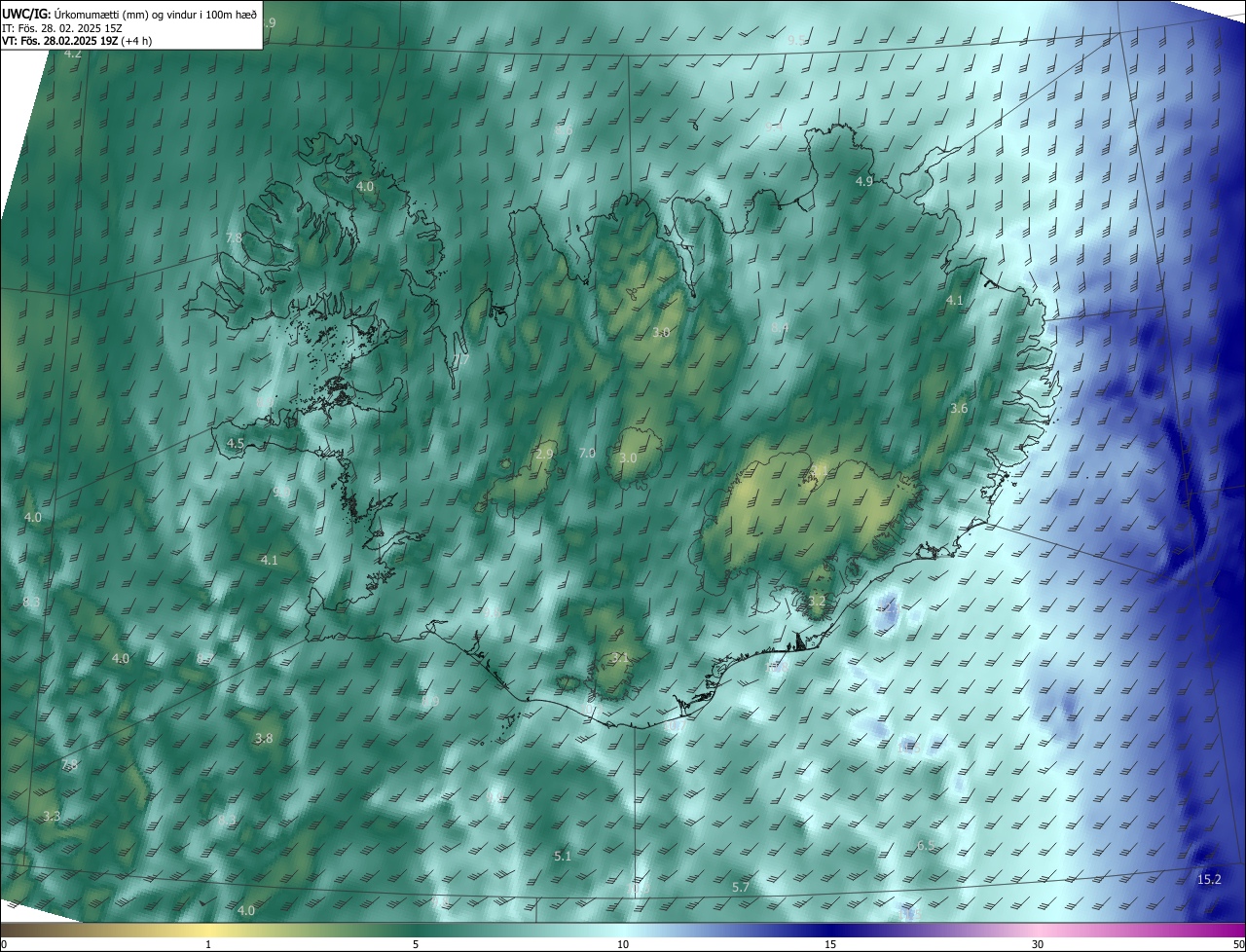Click the 3.6 value label
Viewport: 1246px width, 952px height.
pyautogui.click(x=959, y=408)
